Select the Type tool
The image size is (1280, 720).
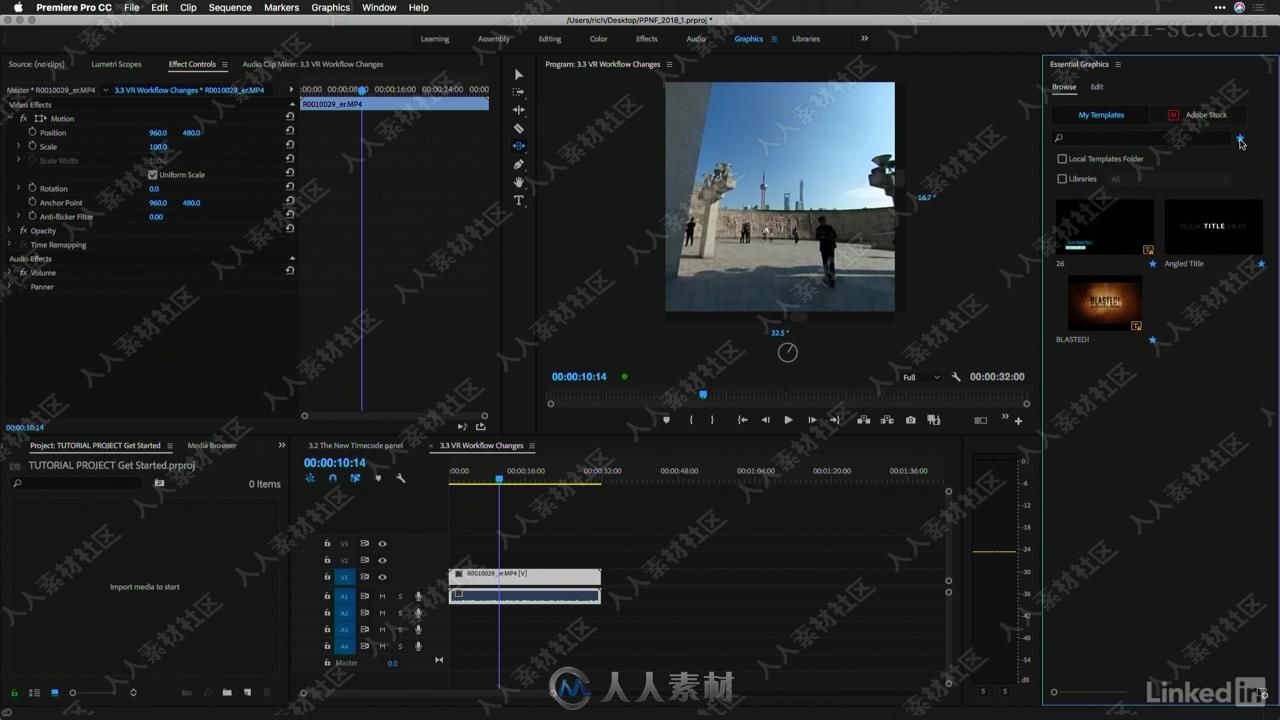(x=518, y=200)
